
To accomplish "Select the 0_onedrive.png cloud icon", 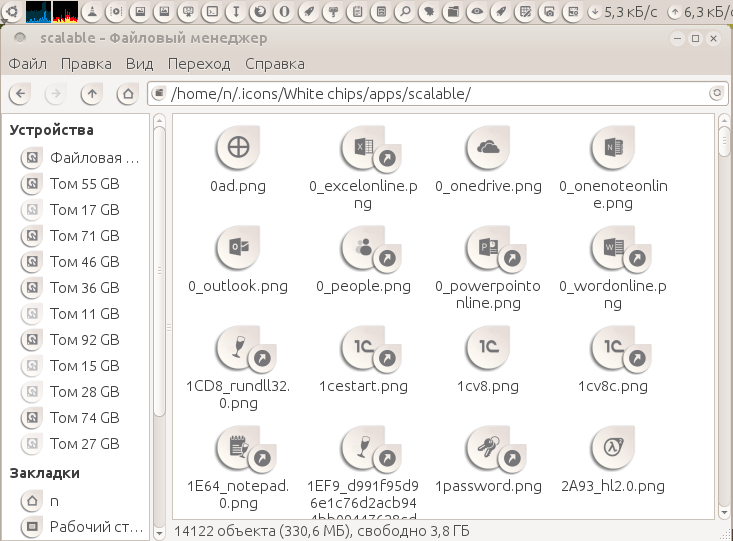I will [x=488, y=148].
